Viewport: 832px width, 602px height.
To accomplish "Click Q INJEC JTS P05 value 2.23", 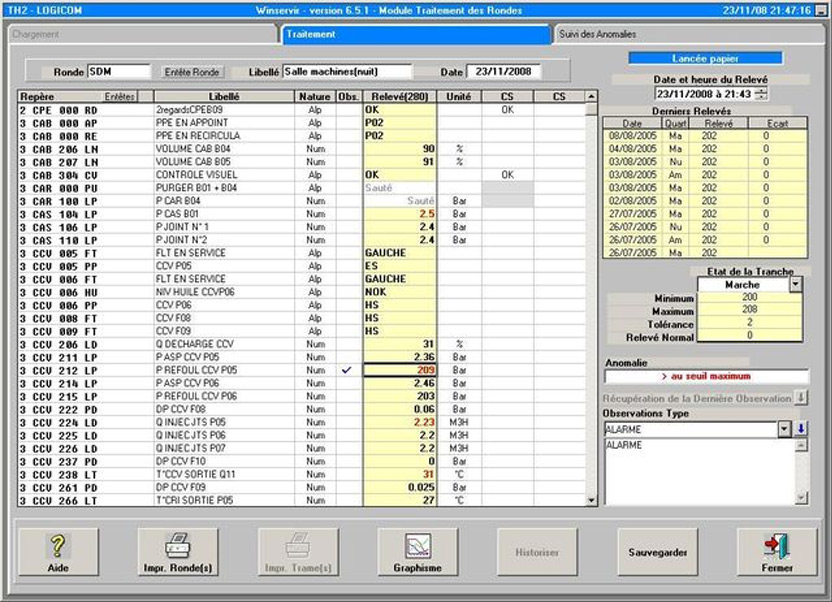I will [400, 422].
